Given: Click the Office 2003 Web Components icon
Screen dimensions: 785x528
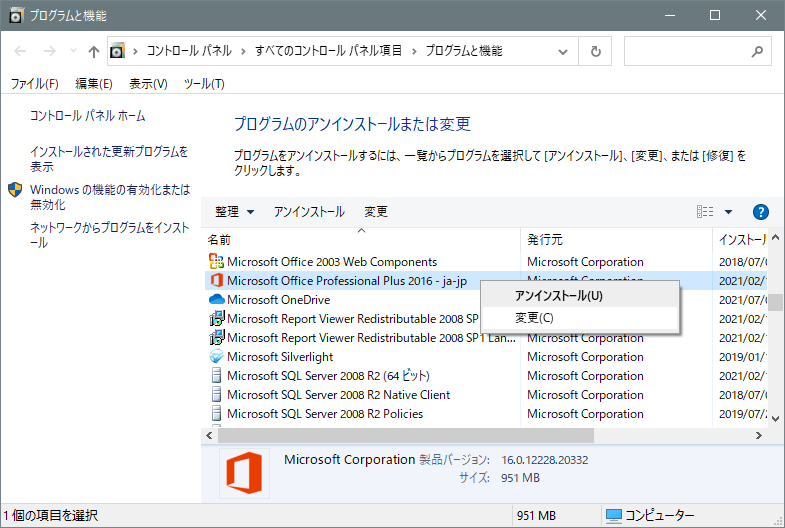Looking at the screenshot, I should click(216, 262).
